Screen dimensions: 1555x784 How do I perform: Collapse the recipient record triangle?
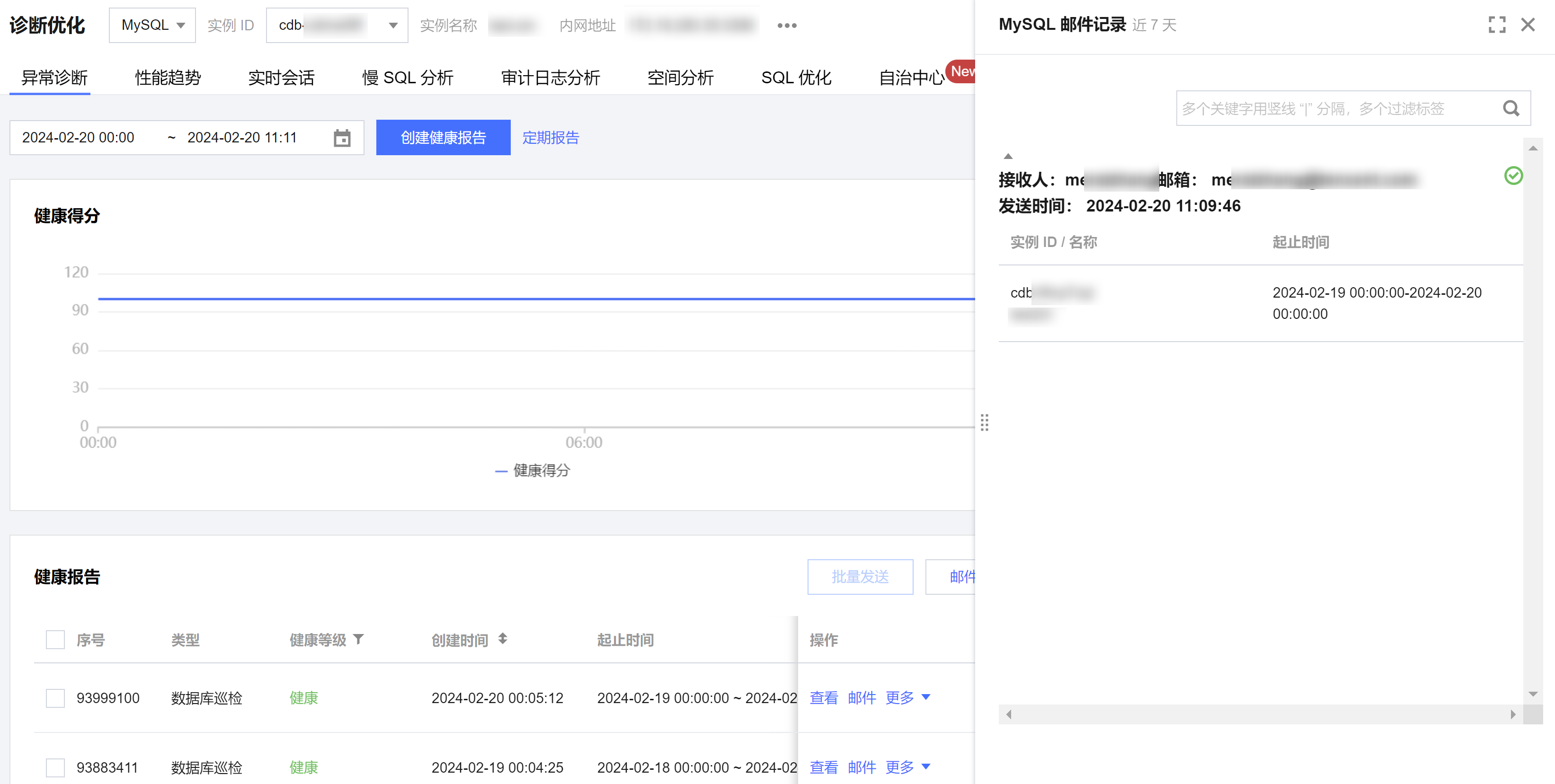pos(1007,156)
